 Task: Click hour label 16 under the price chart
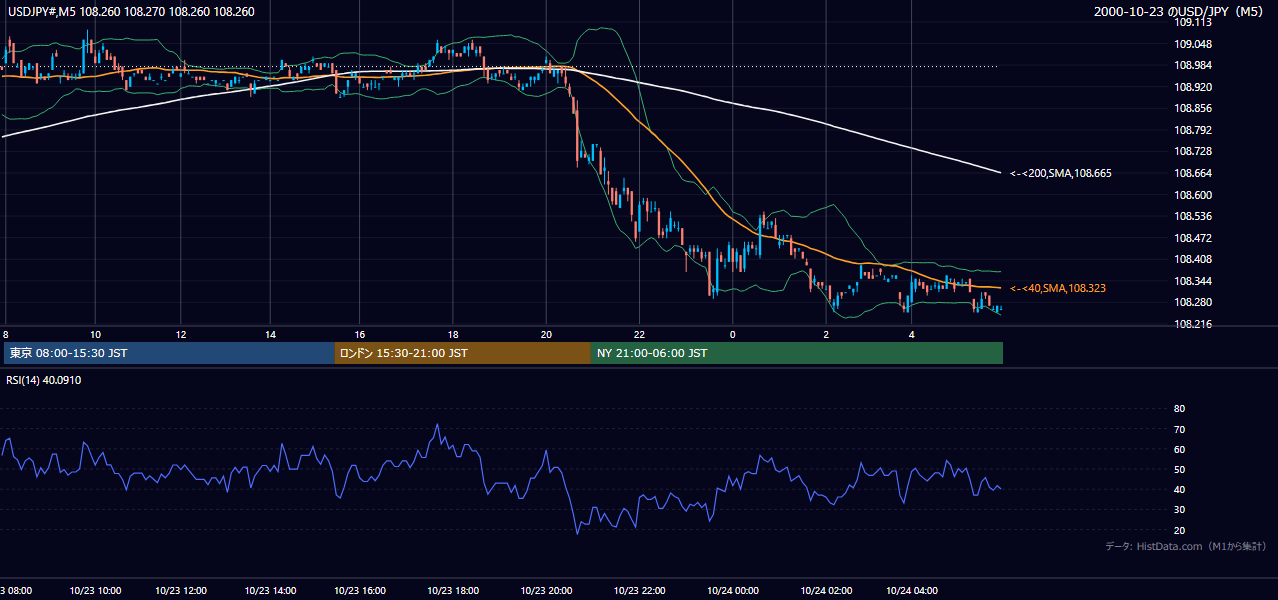[360, 334]
